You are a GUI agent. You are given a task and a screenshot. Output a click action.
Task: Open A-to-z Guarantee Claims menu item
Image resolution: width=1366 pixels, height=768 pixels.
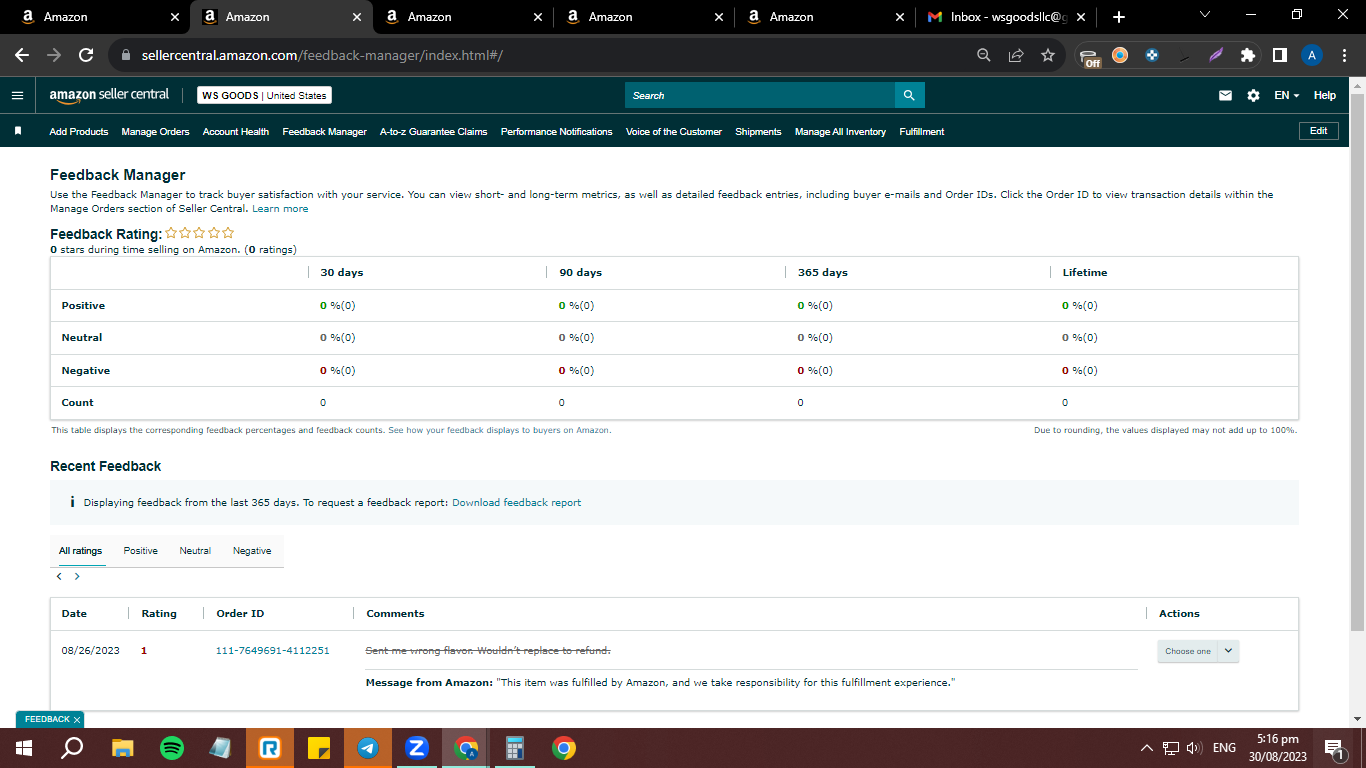point(433,132)
